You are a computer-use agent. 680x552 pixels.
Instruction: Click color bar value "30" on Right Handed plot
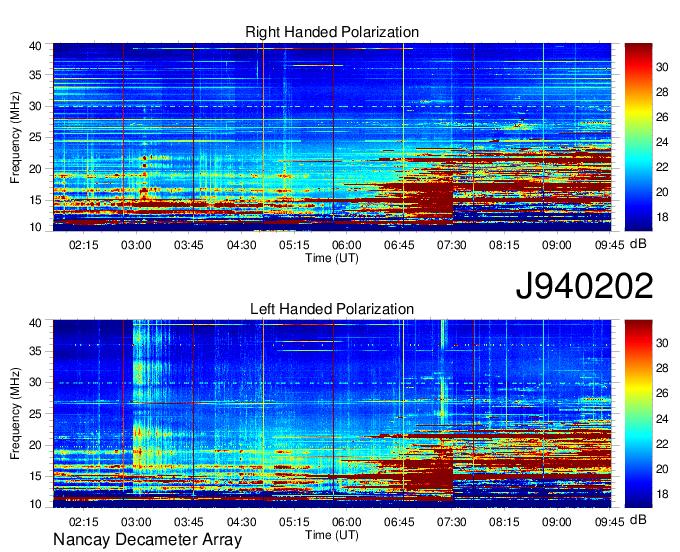(x=662, y=67)
